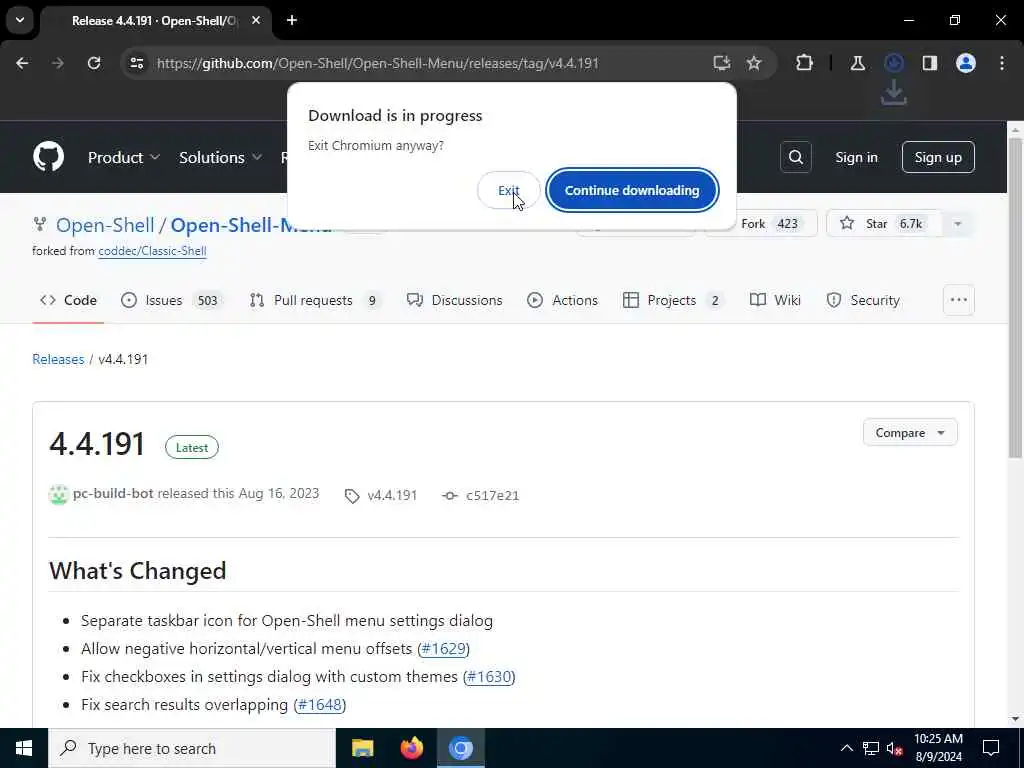Click the Sign up button
This screenshot has height=768, width=1024.
(x=938, y=157)
